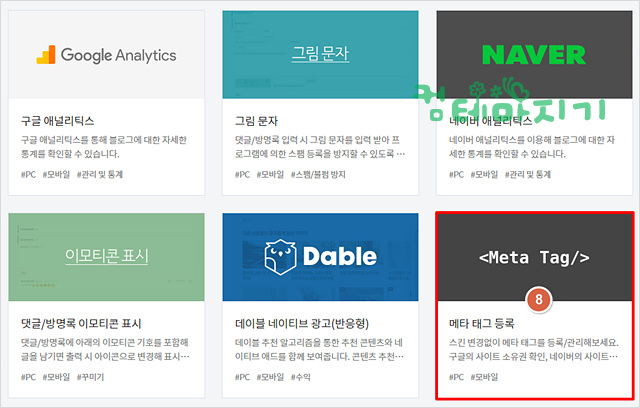Click the 네이버 애널리틱스 description text
Image resolution: width=640 pixels, height=408 pixels.
[531, 147]
